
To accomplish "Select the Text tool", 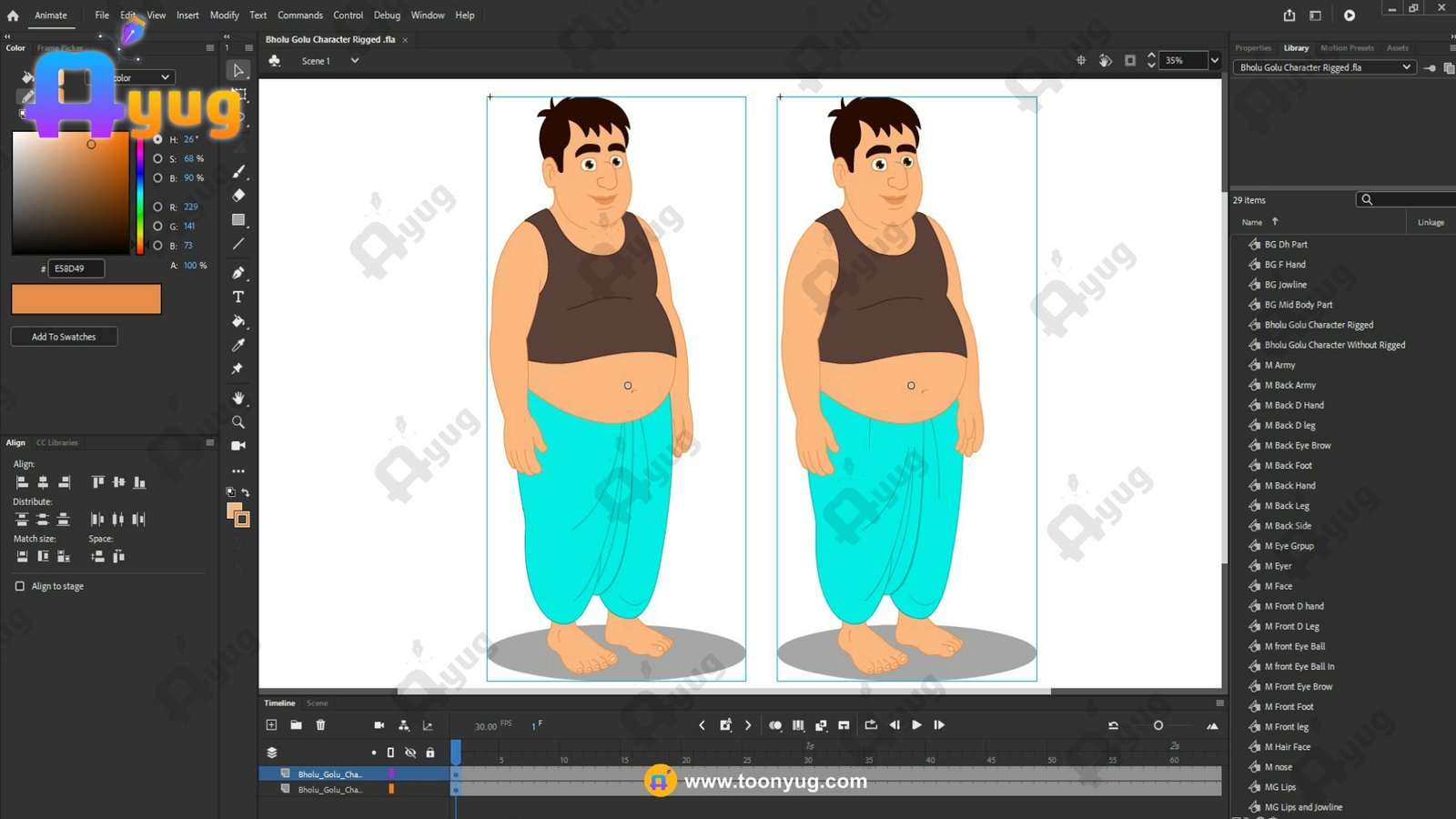I will point(238,298).
